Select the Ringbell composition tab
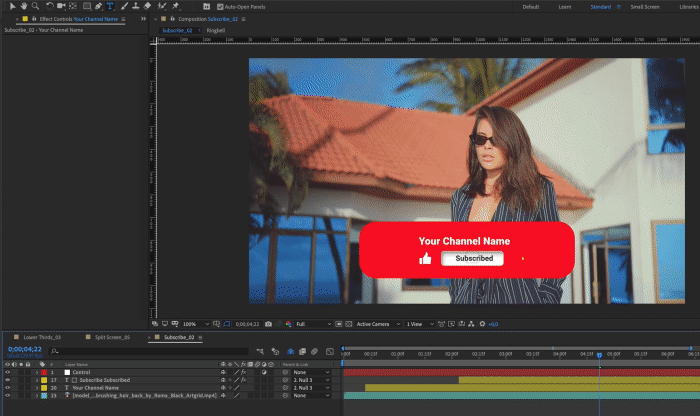The height and width of the screenshot is (416, 700). 216,30
